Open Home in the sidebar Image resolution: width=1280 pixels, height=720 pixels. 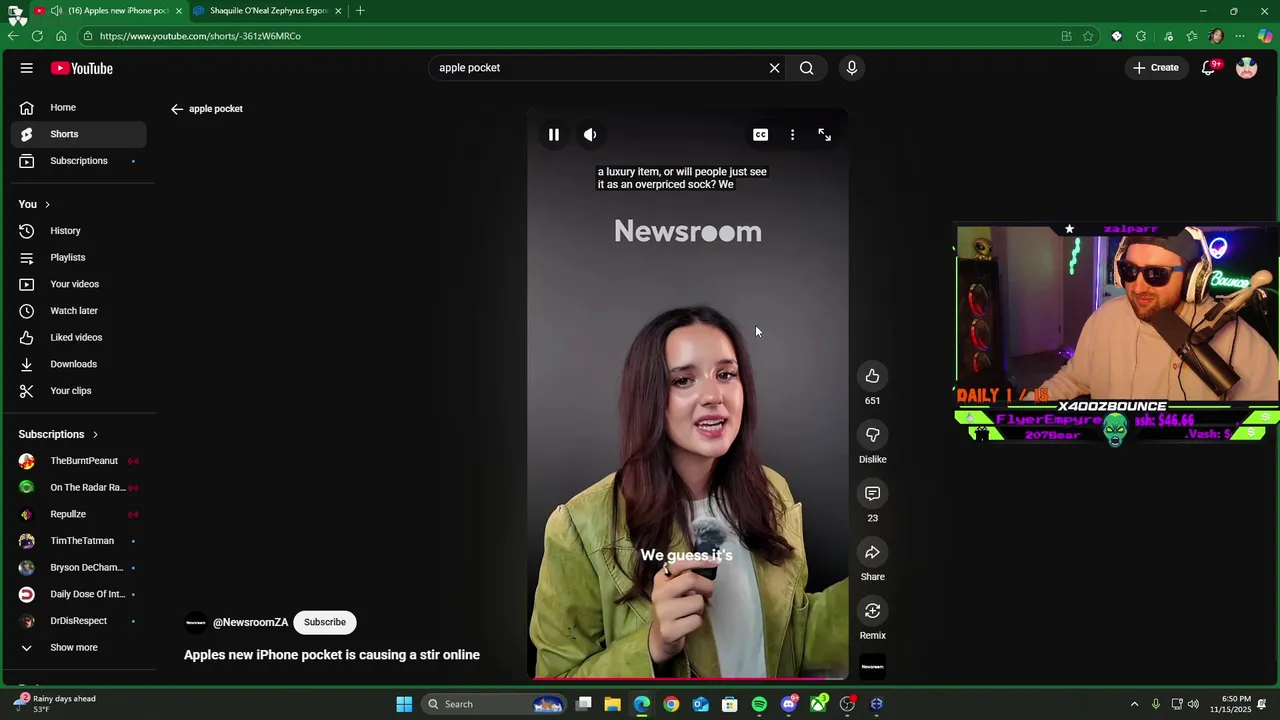pos(78,108)
